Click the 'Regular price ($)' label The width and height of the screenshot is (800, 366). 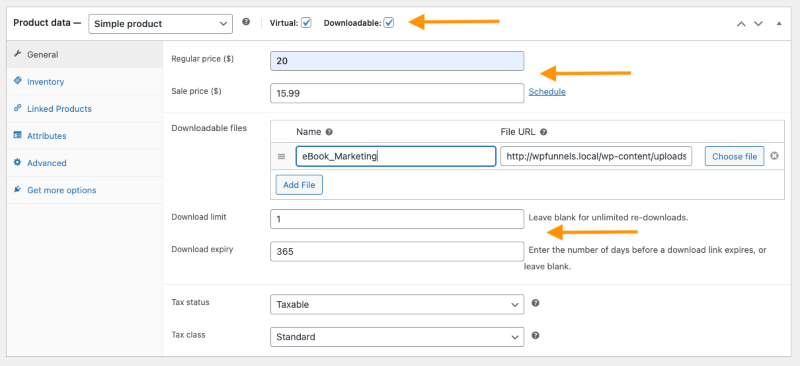tap(203, 59)
